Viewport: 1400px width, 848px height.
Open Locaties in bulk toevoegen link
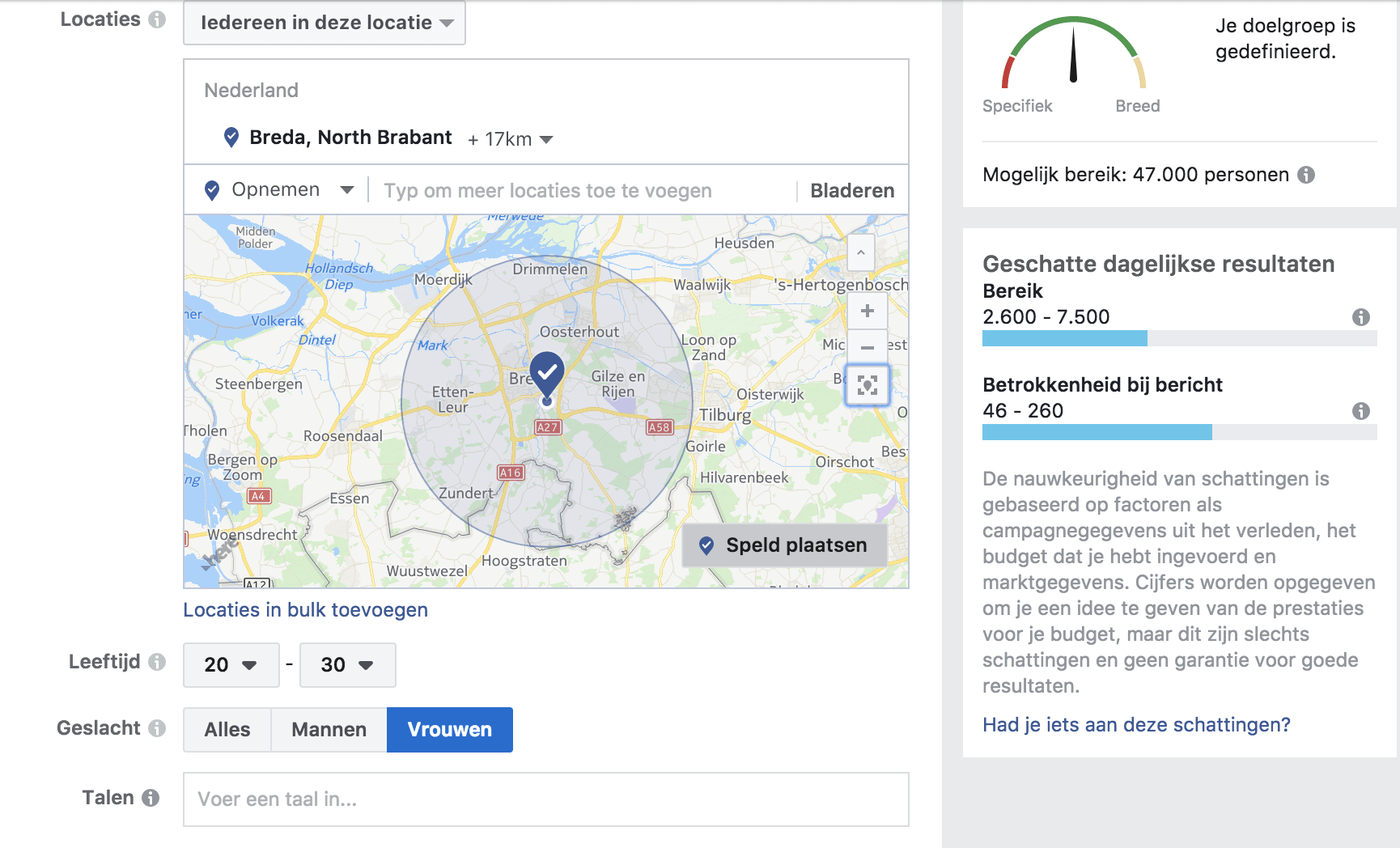pos(306,610)
